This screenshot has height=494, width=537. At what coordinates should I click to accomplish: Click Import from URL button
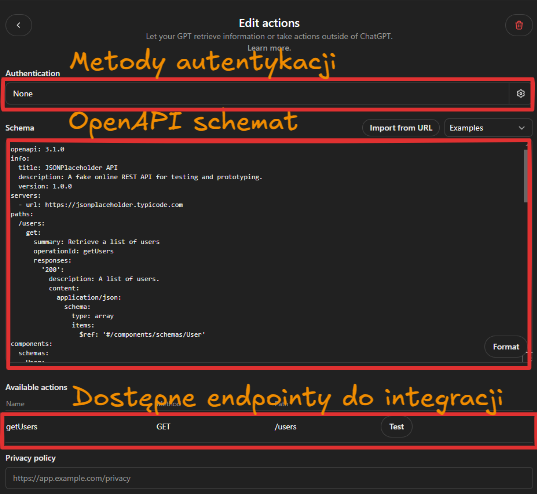point(401,128)
